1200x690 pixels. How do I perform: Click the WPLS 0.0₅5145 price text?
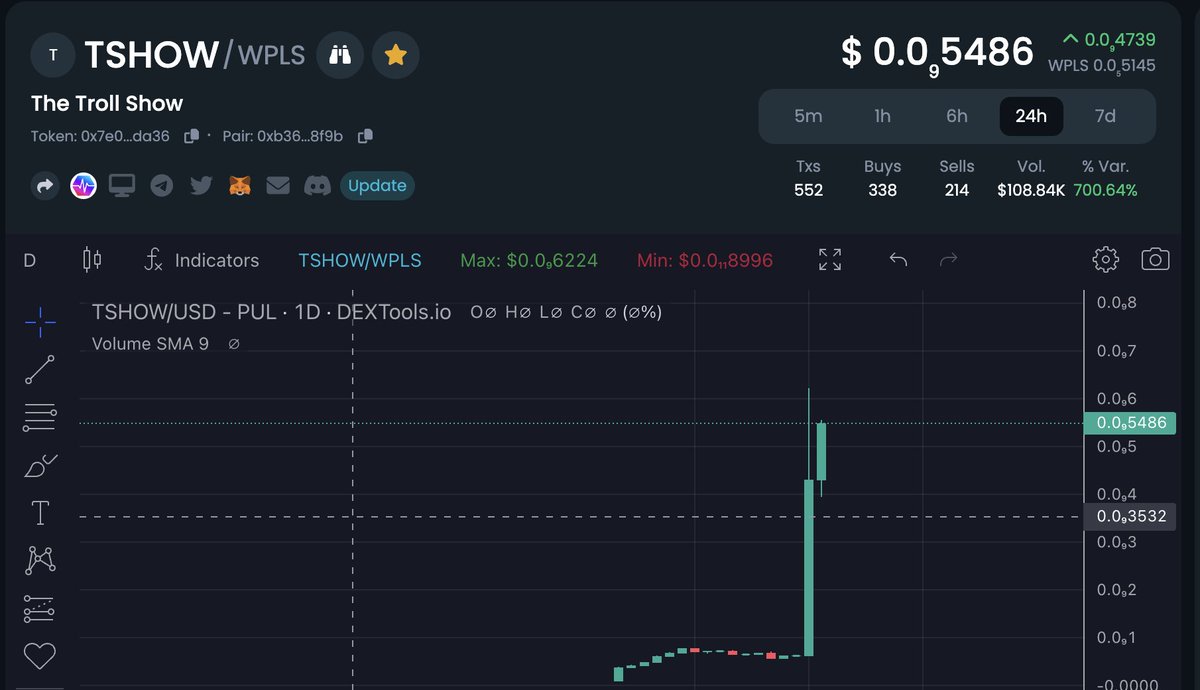point(1102,66)
